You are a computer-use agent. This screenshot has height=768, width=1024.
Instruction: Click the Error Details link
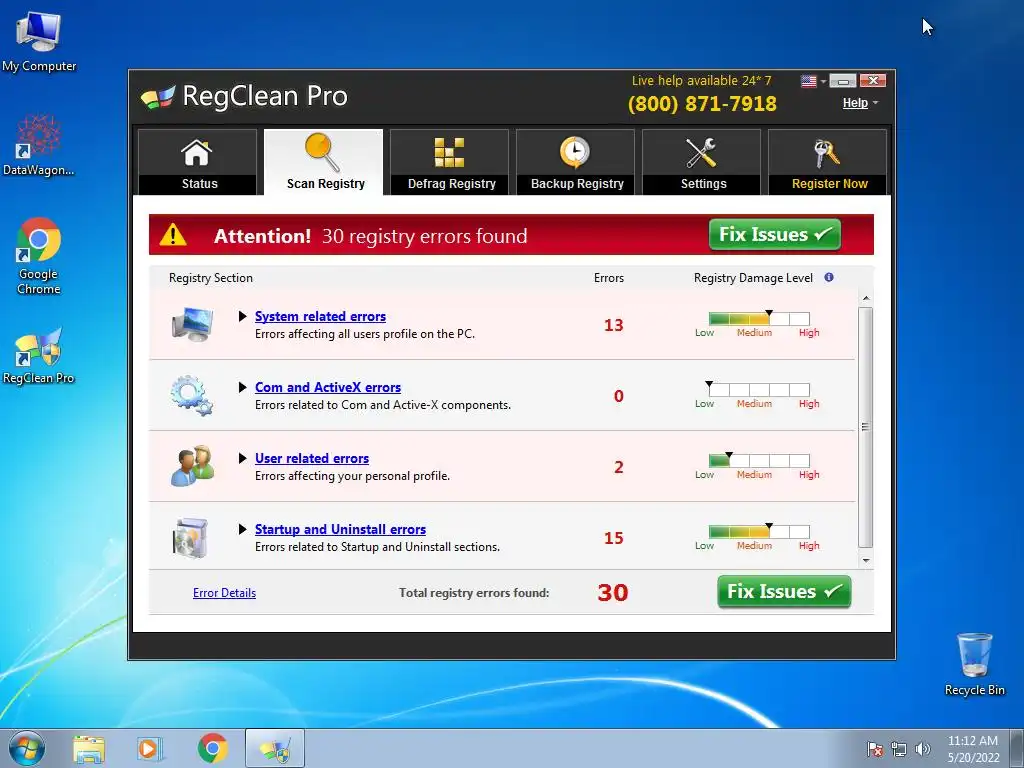[x=224, y=593]
